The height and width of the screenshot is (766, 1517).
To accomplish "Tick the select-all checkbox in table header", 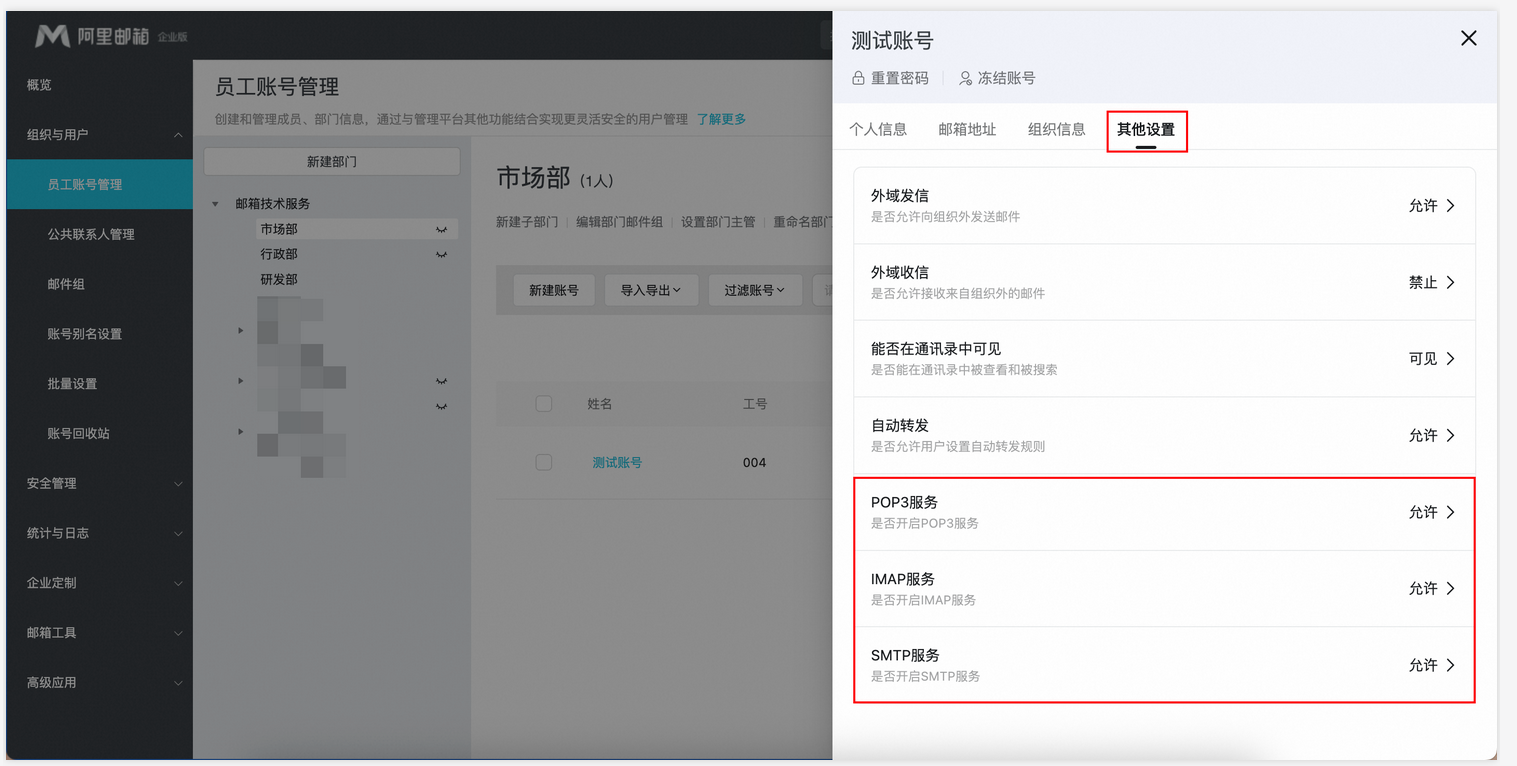I will pos(544,404).
